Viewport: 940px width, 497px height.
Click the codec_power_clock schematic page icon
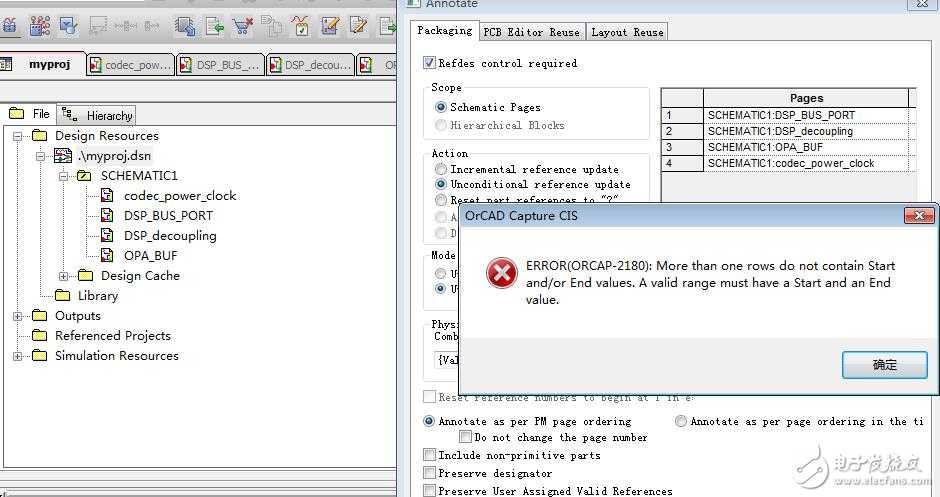107,195
